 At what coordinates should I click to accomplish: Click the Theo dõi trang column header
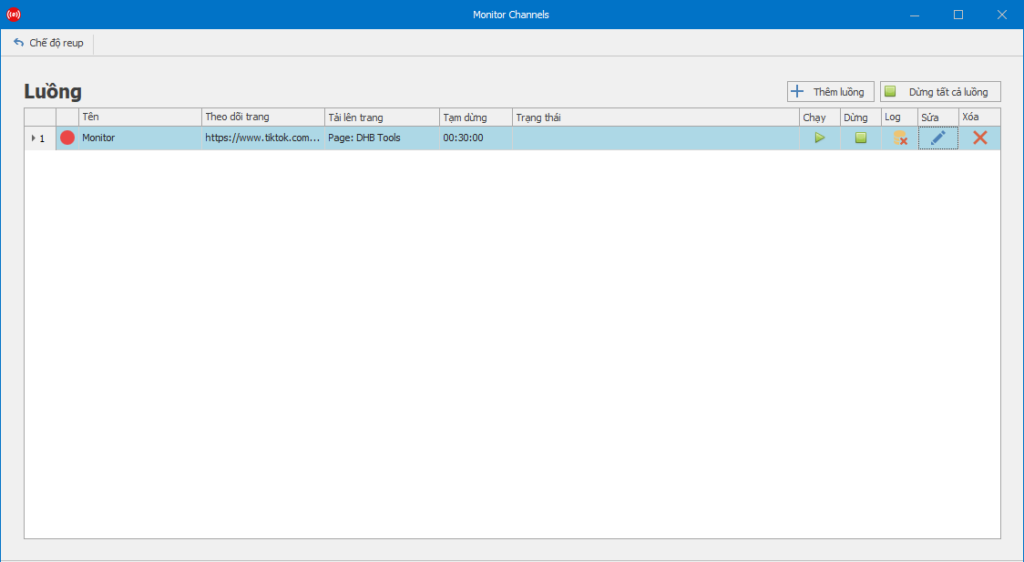(x=262, y=117)
